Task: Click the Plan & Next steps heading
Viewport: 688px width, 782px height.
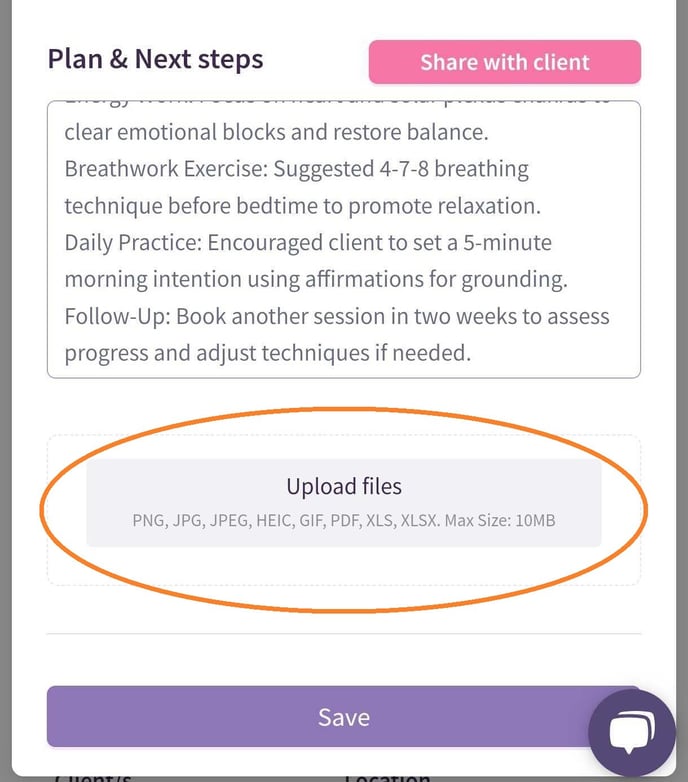Action: (x=155, y=59)
